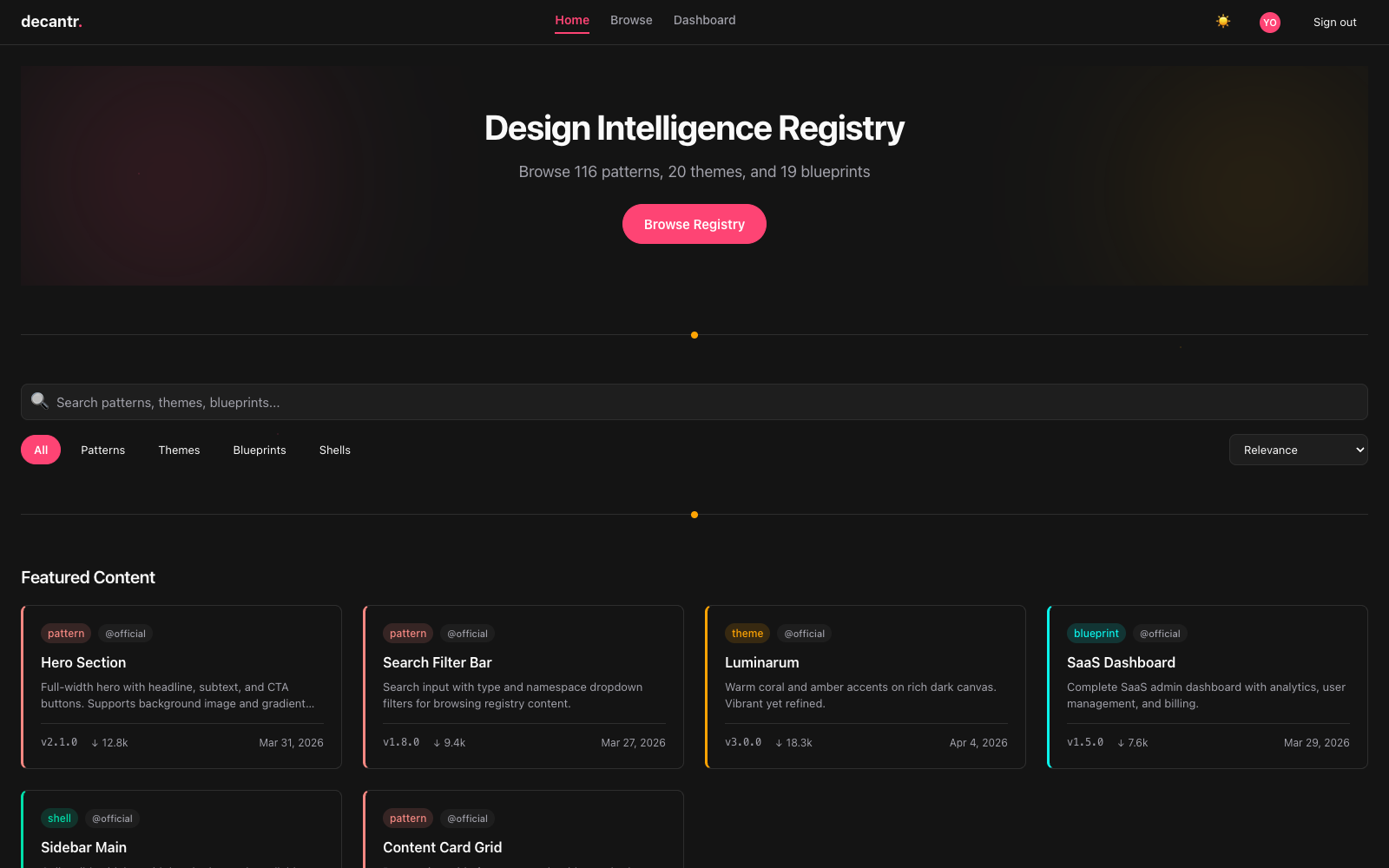Click @official badge on Hero Section card

tap(126, 634)
